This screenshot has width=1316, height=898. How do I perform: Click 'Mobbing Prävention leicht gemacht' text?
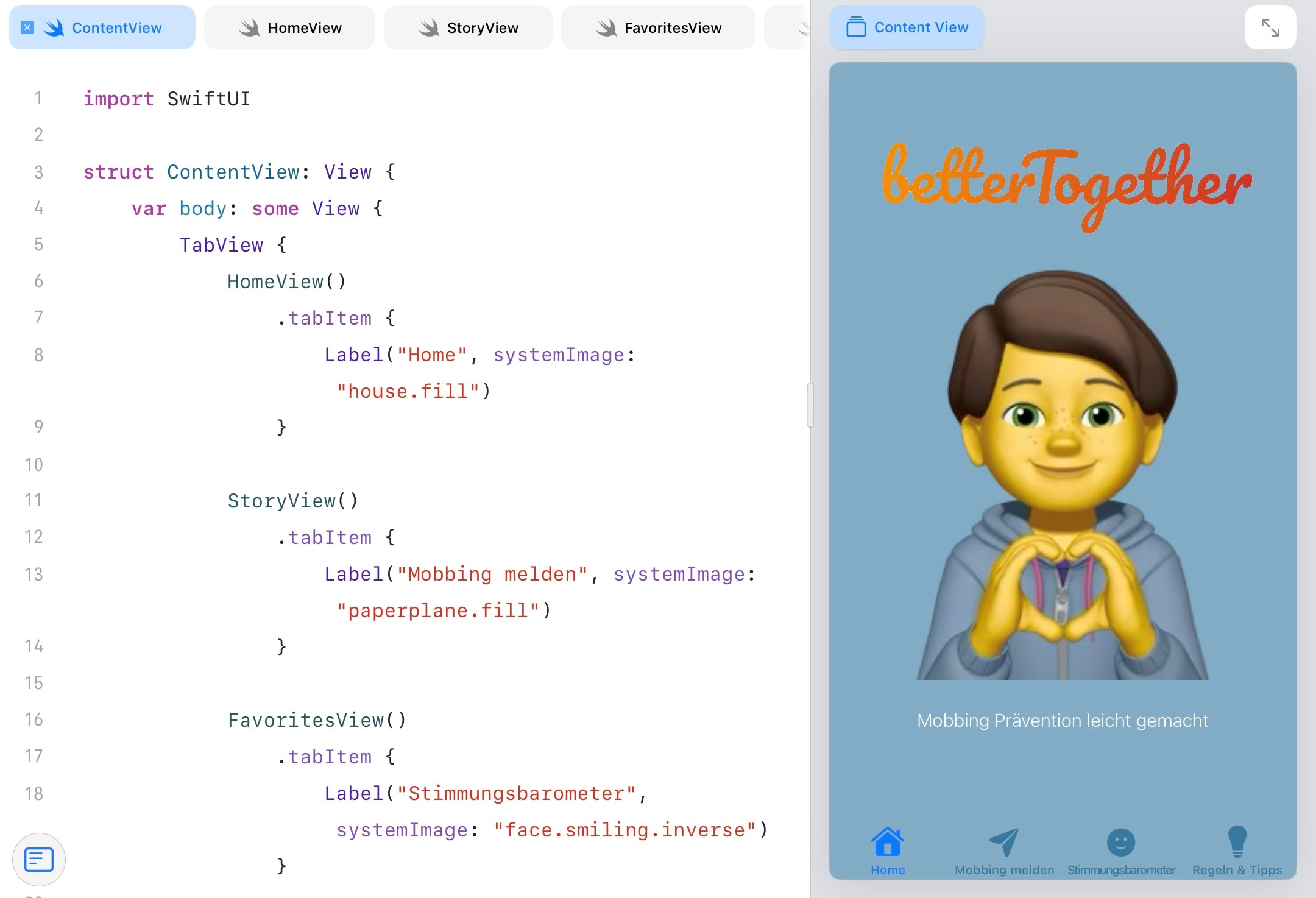pos(1063,720)
